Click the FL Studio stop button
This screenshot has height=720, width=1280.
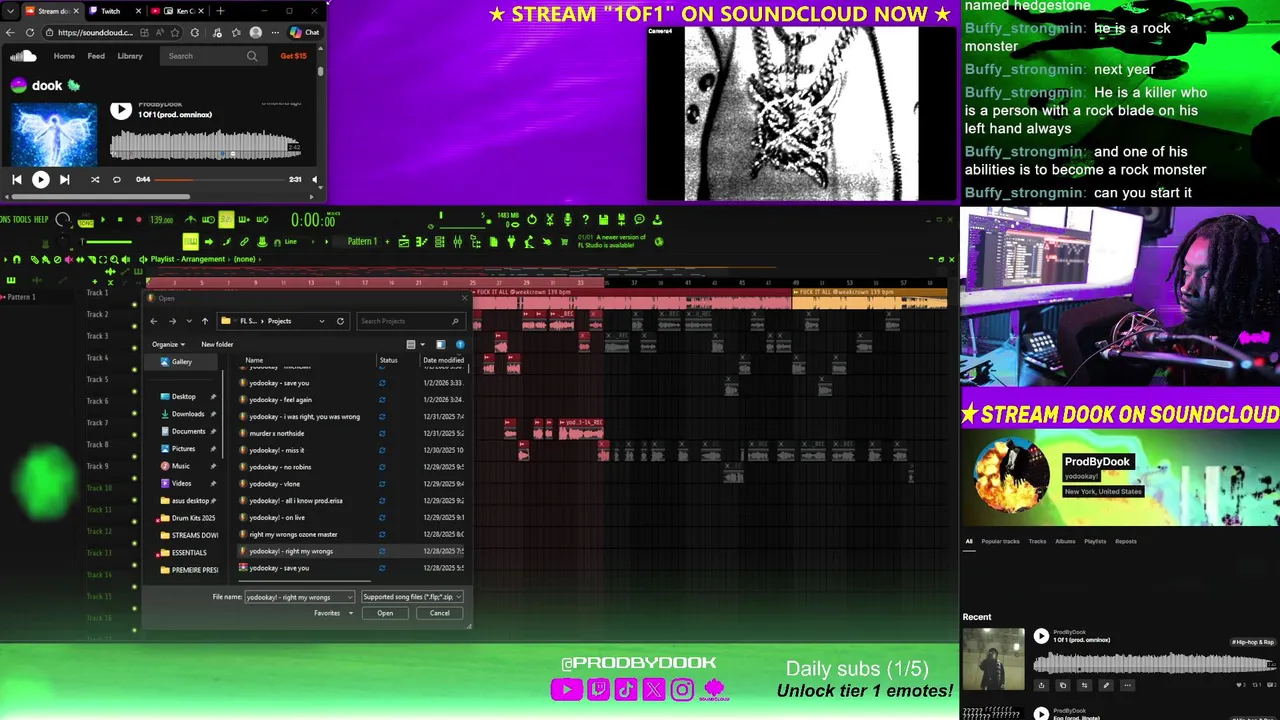[120, 219]
